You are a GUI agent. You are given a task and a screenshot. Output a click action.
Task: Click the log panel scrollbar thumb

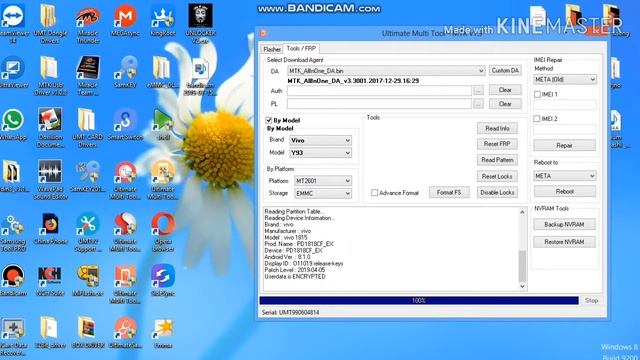pos(522,266)
